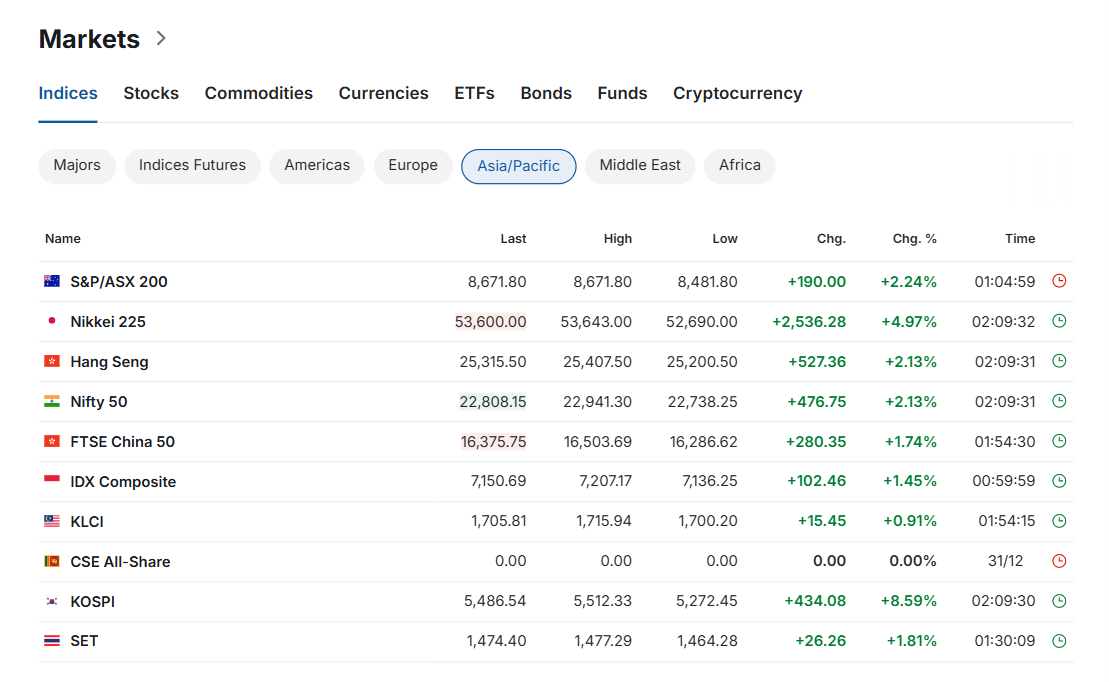This screenshot has height=682, width=1109.
Task: Click the green clock icon in Nikkei 225 row
Action: 1059,321
